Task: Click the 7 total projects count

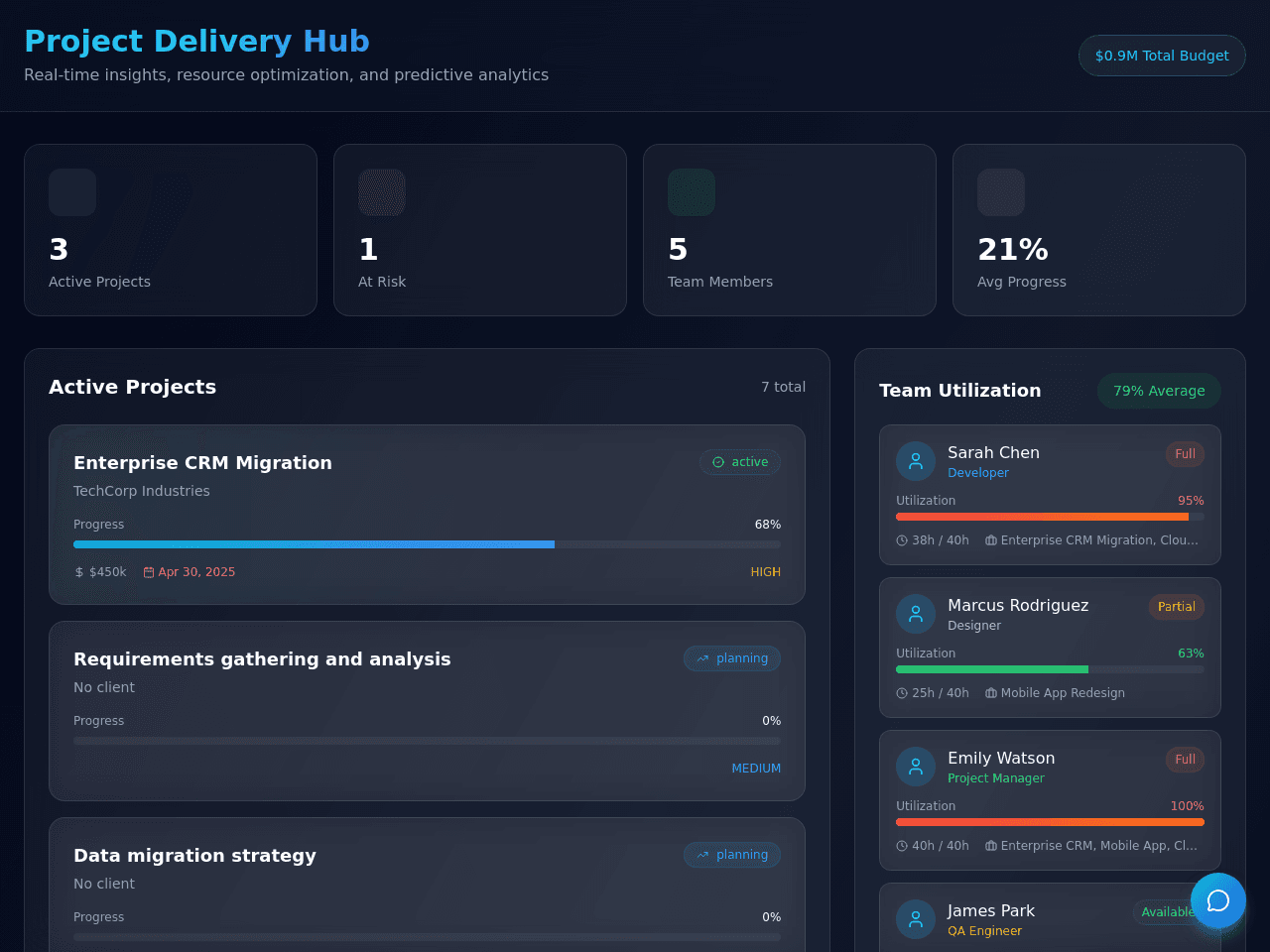Action: click(x=784, y=387)
